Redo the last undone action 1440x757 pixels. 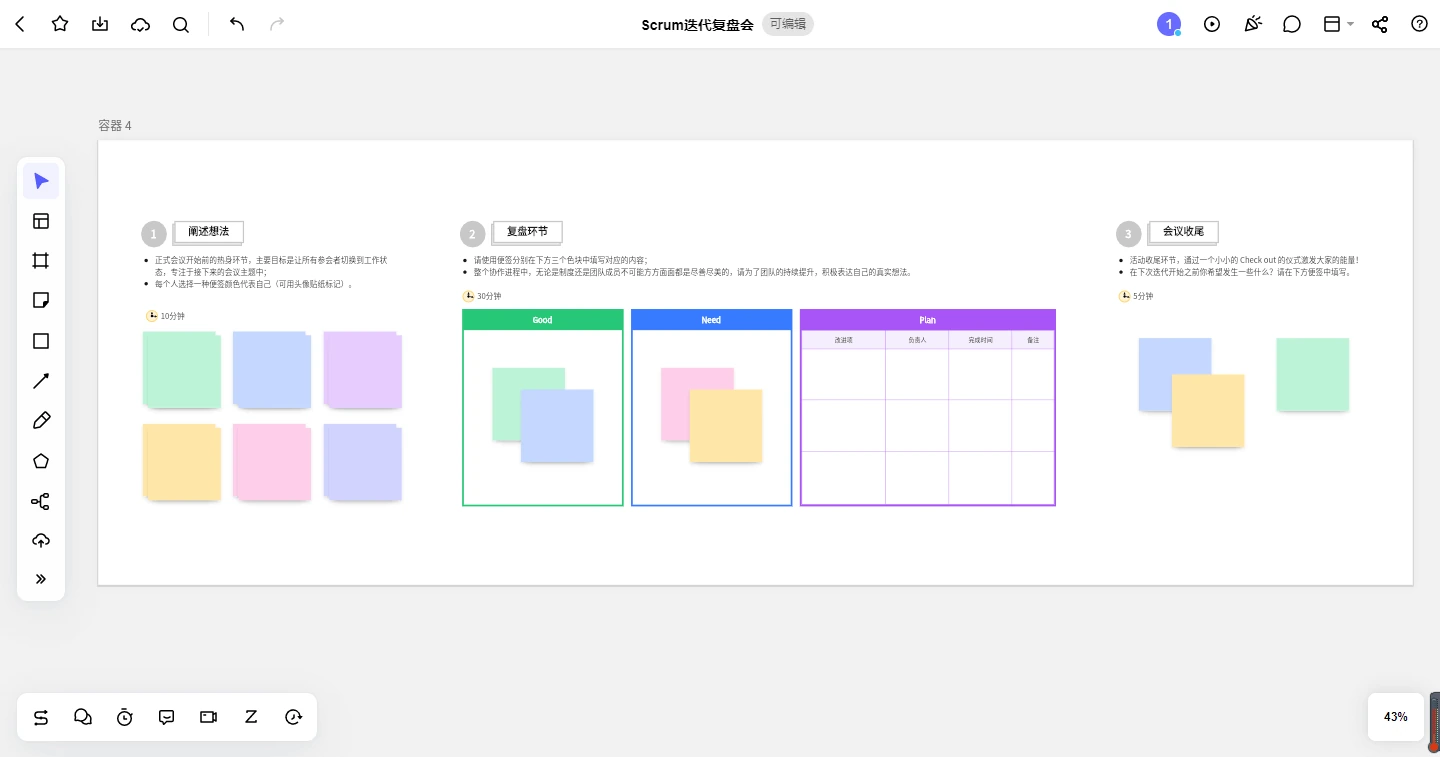pos(277,24)
